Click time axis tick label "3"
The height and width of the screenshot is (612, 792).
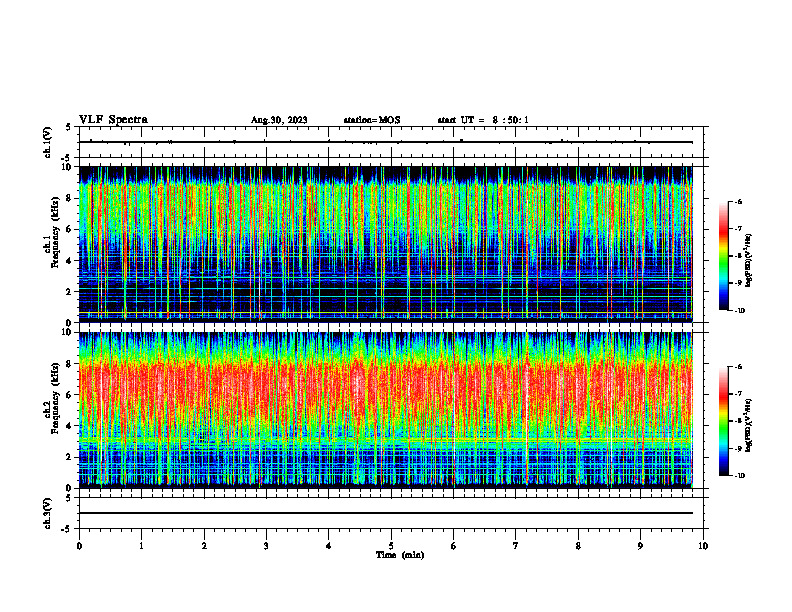tap(266, 546)
